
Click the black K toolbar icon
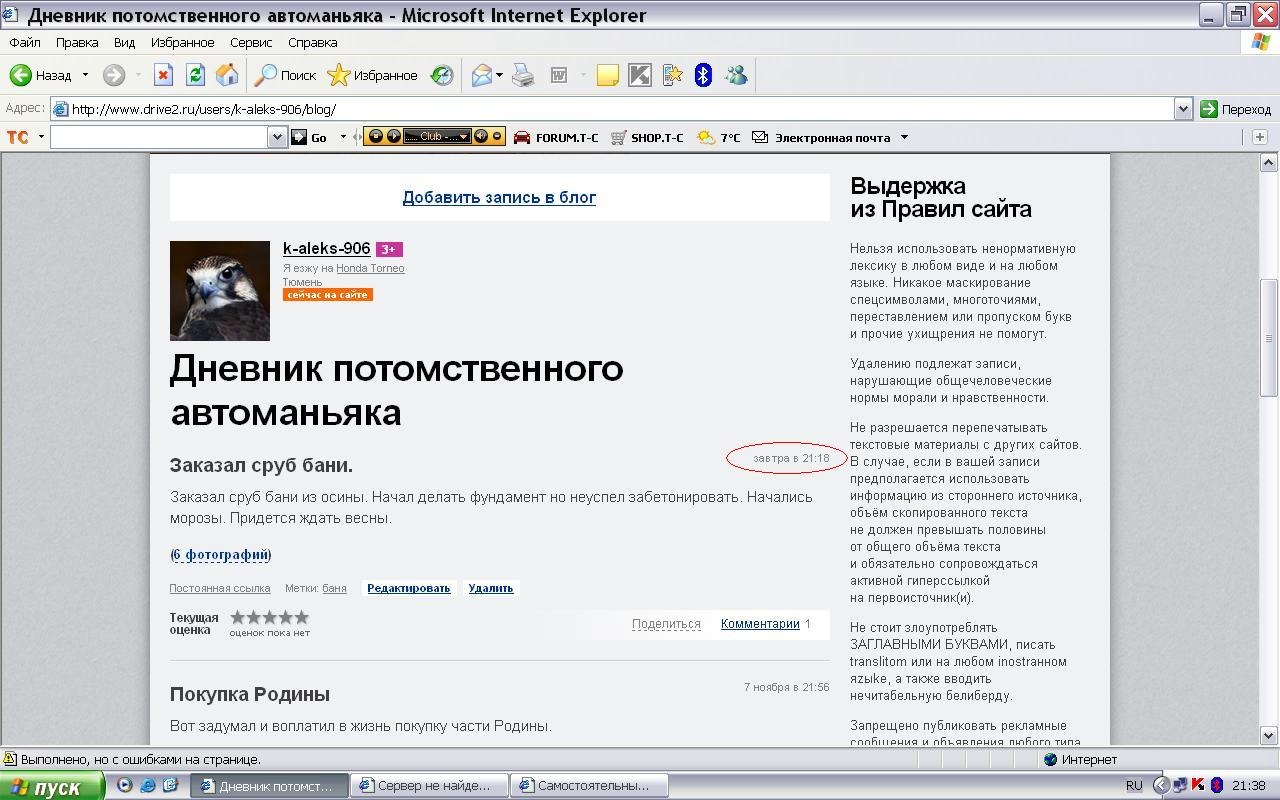coord(640,75)
